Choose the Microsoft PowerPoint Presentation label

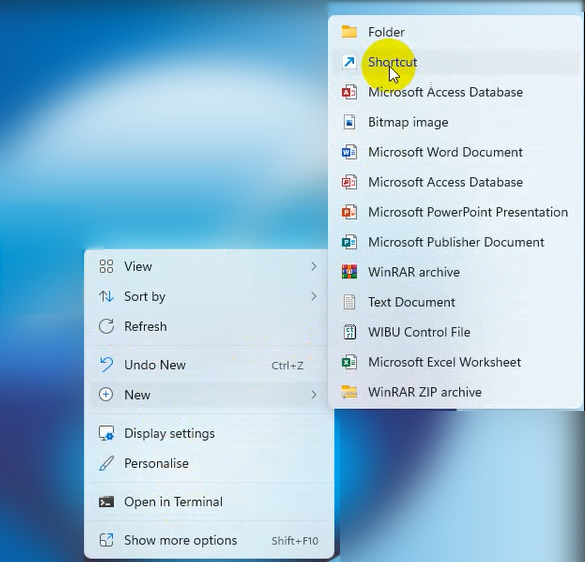click(x=468, y=212)
